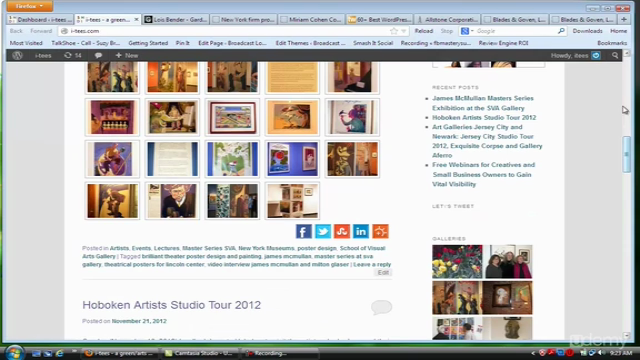640x360 pixels.
Task: Share post on LinkedIn icon
Action: pos(361,231)
